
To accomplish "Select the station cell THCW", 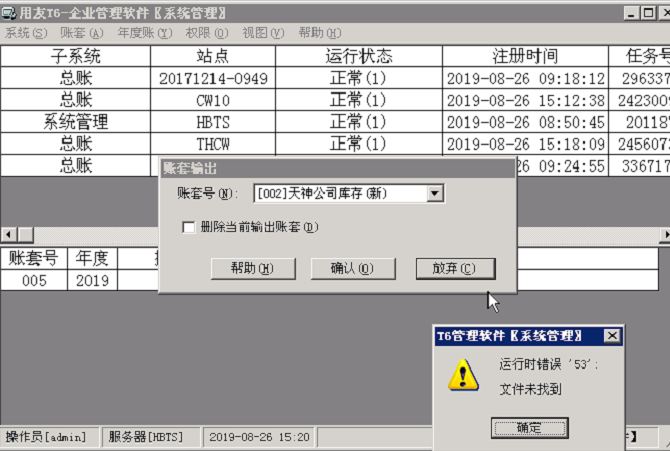I will (213, 144).
